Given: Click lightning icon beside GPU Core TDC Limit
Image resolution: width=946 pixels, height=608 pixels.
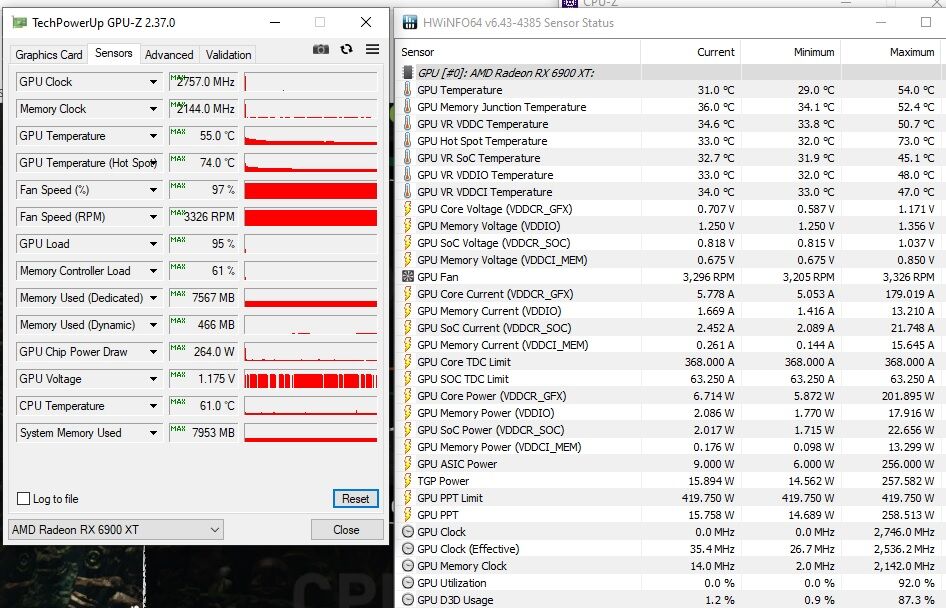Looking at the screenshot, I should [x=408, y=362].
